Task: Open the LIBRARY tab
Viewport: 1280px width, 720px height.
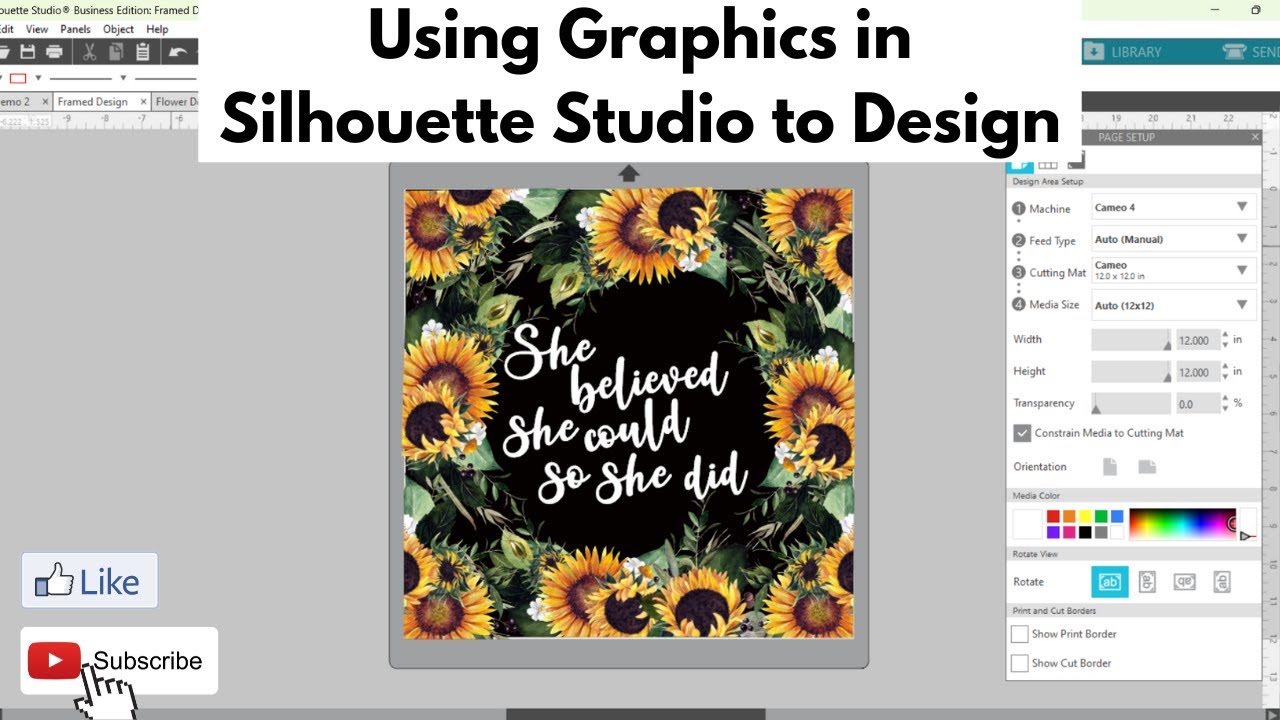Action: click(x=1125, y=51)
